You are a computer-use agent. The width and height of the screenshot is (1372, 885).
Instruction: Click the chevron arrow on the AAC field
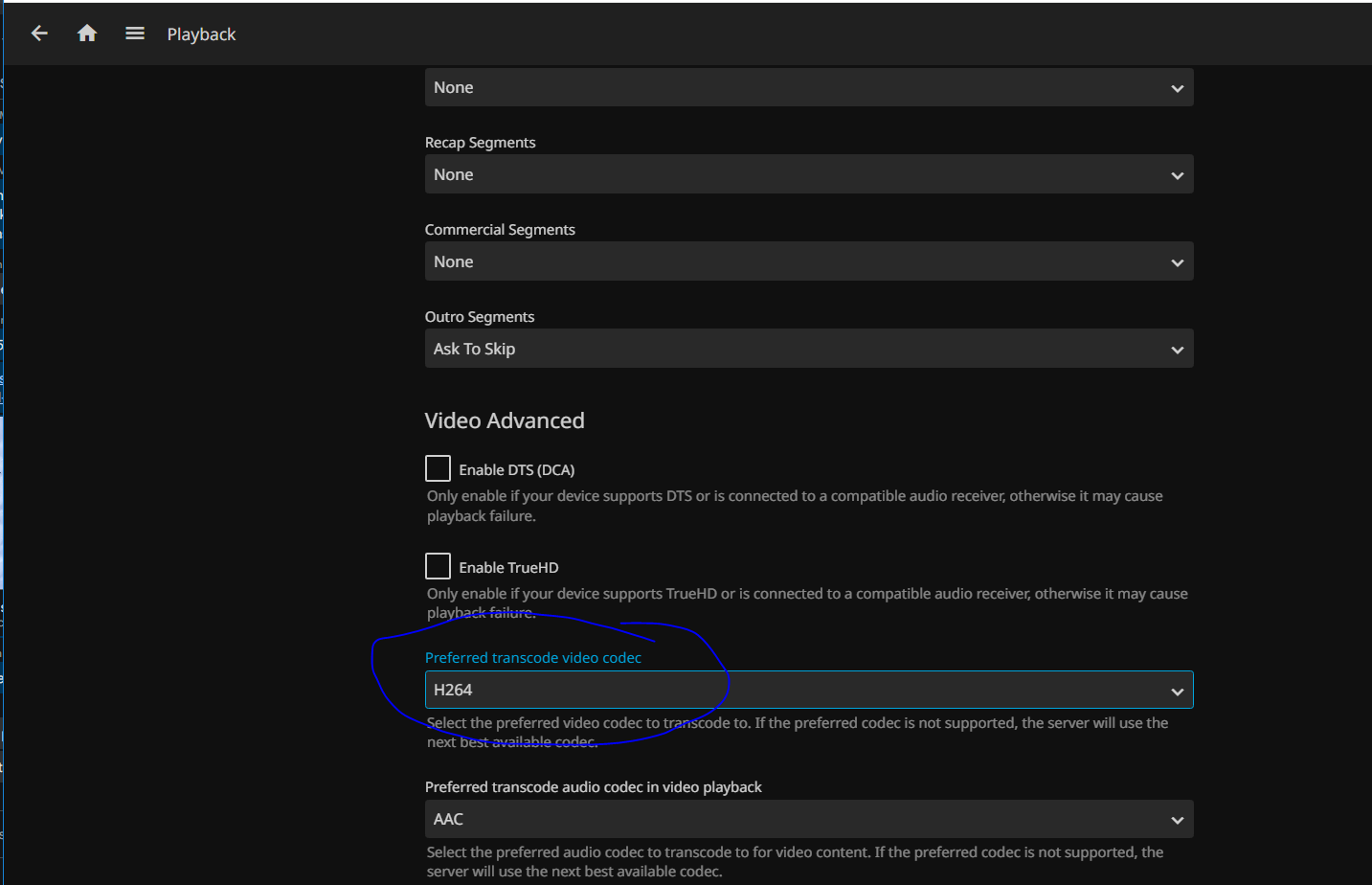pos(1177,821)
